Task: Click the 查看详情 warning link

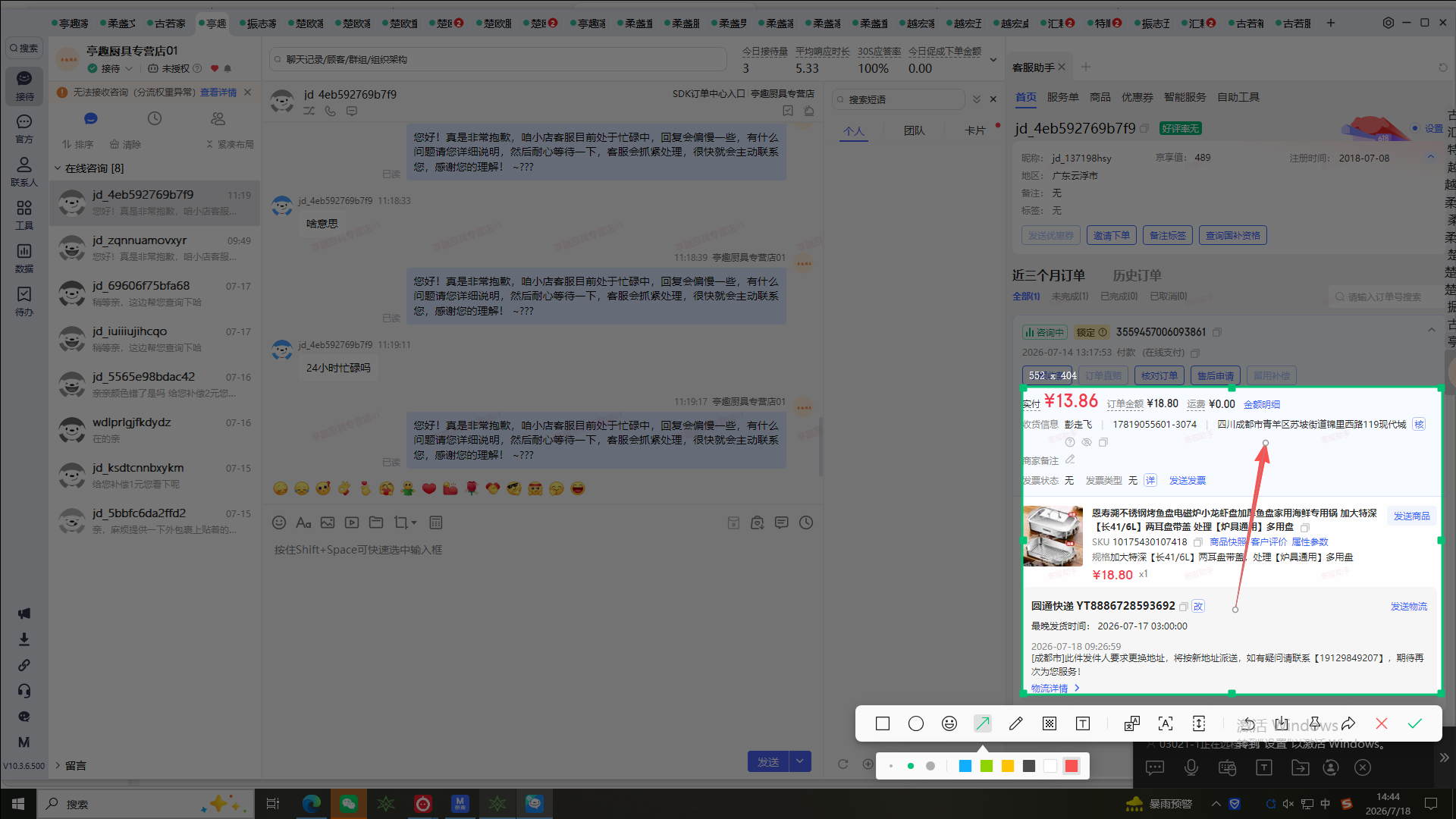Action: click(218, 93)
